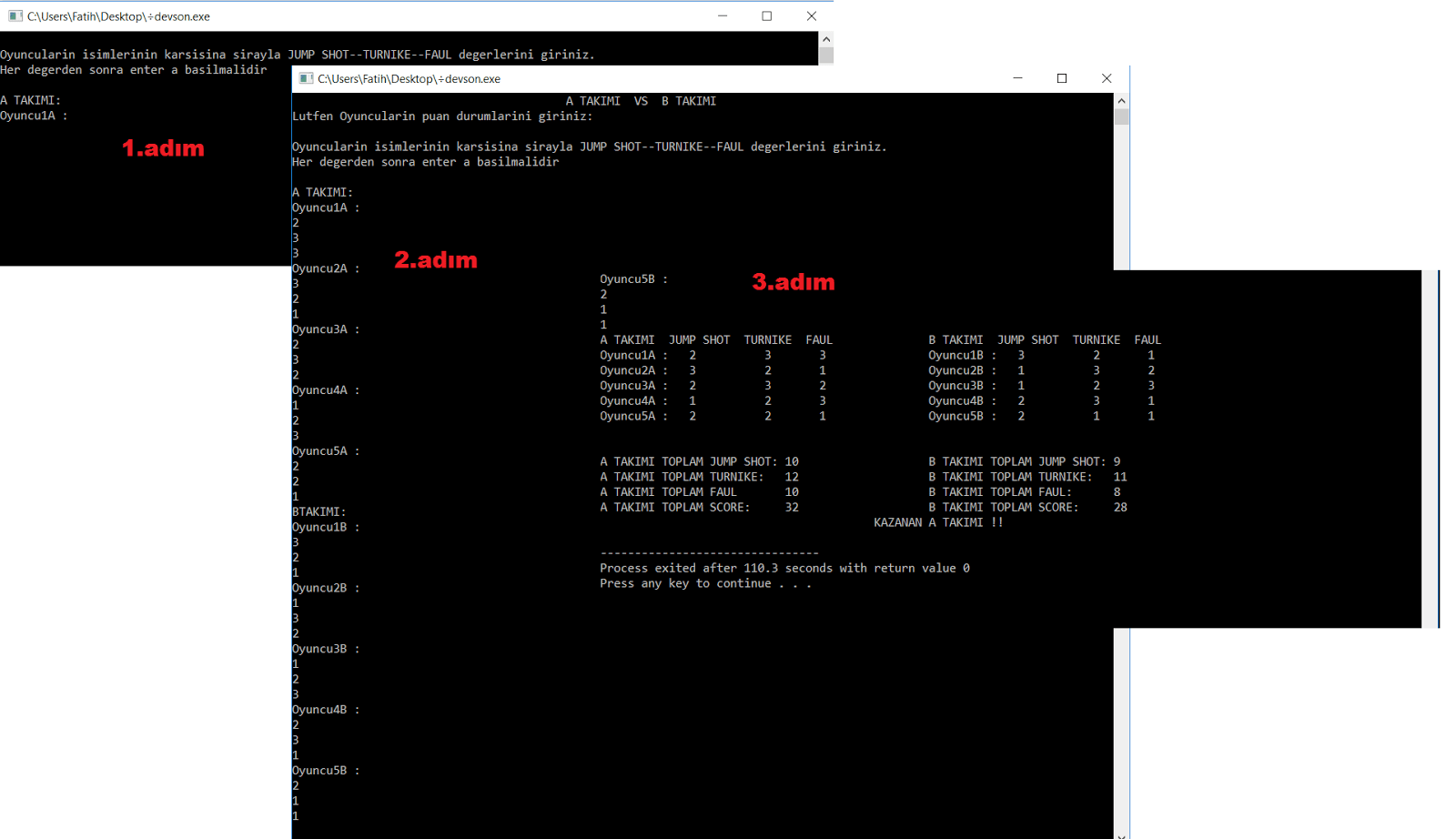Click the scrollbar thumb in the front console window

(x=1121, y=116)
